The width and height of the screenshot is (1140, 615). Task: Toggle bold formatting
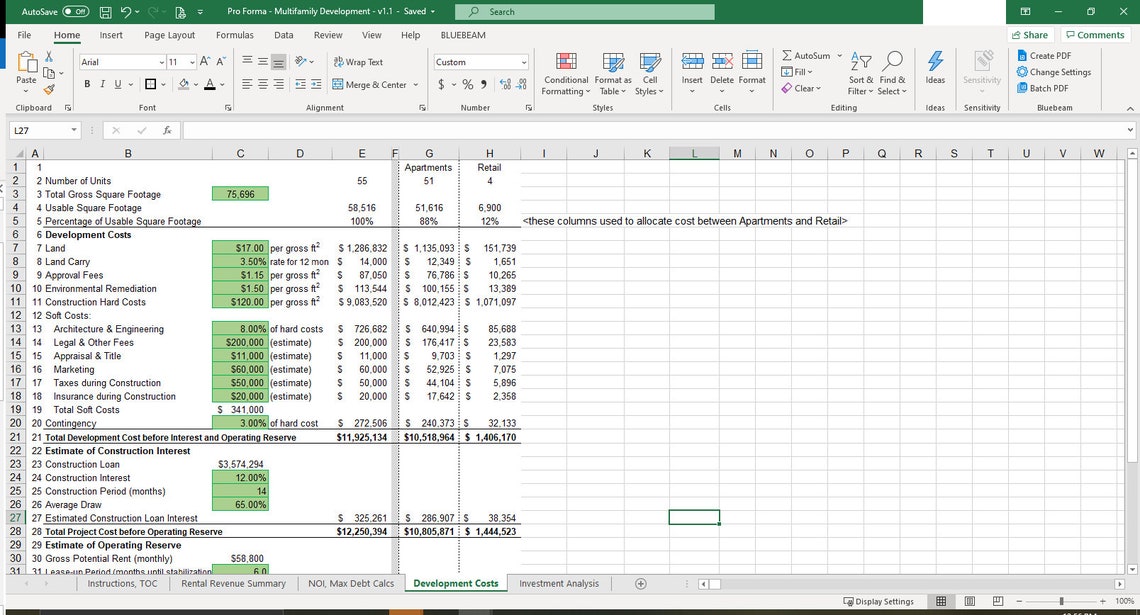(x=87, y=84)
